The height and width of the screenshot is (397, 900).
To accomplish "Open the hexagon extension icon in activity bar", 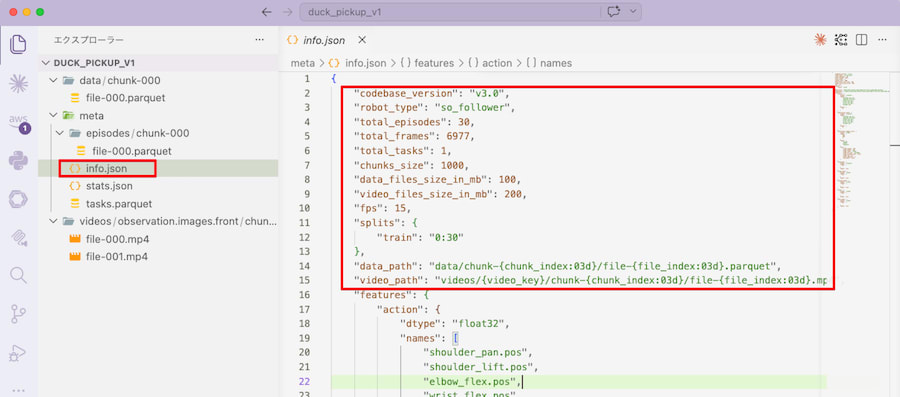I will 18,199.
